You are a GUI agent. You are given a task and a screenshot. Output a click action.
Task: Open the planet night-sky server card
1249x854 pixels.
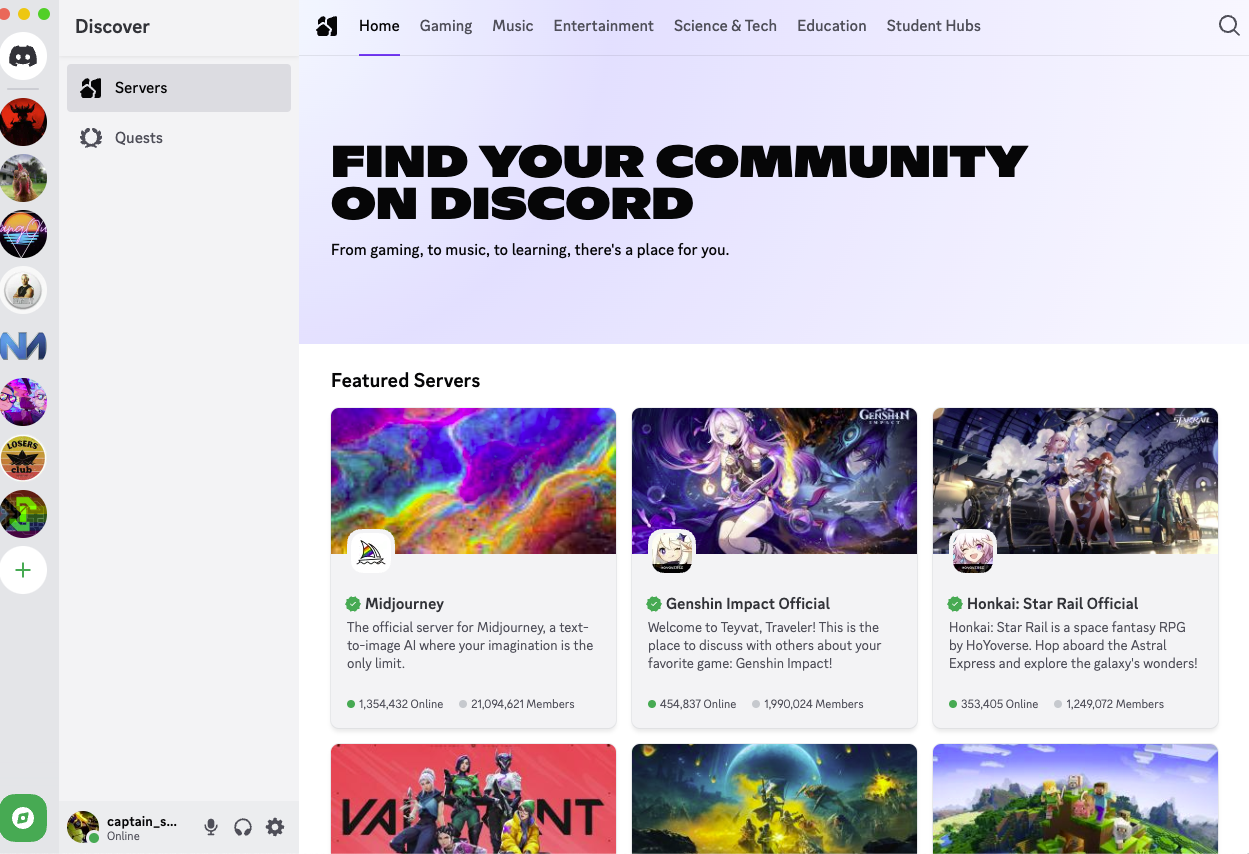(775, 798)
